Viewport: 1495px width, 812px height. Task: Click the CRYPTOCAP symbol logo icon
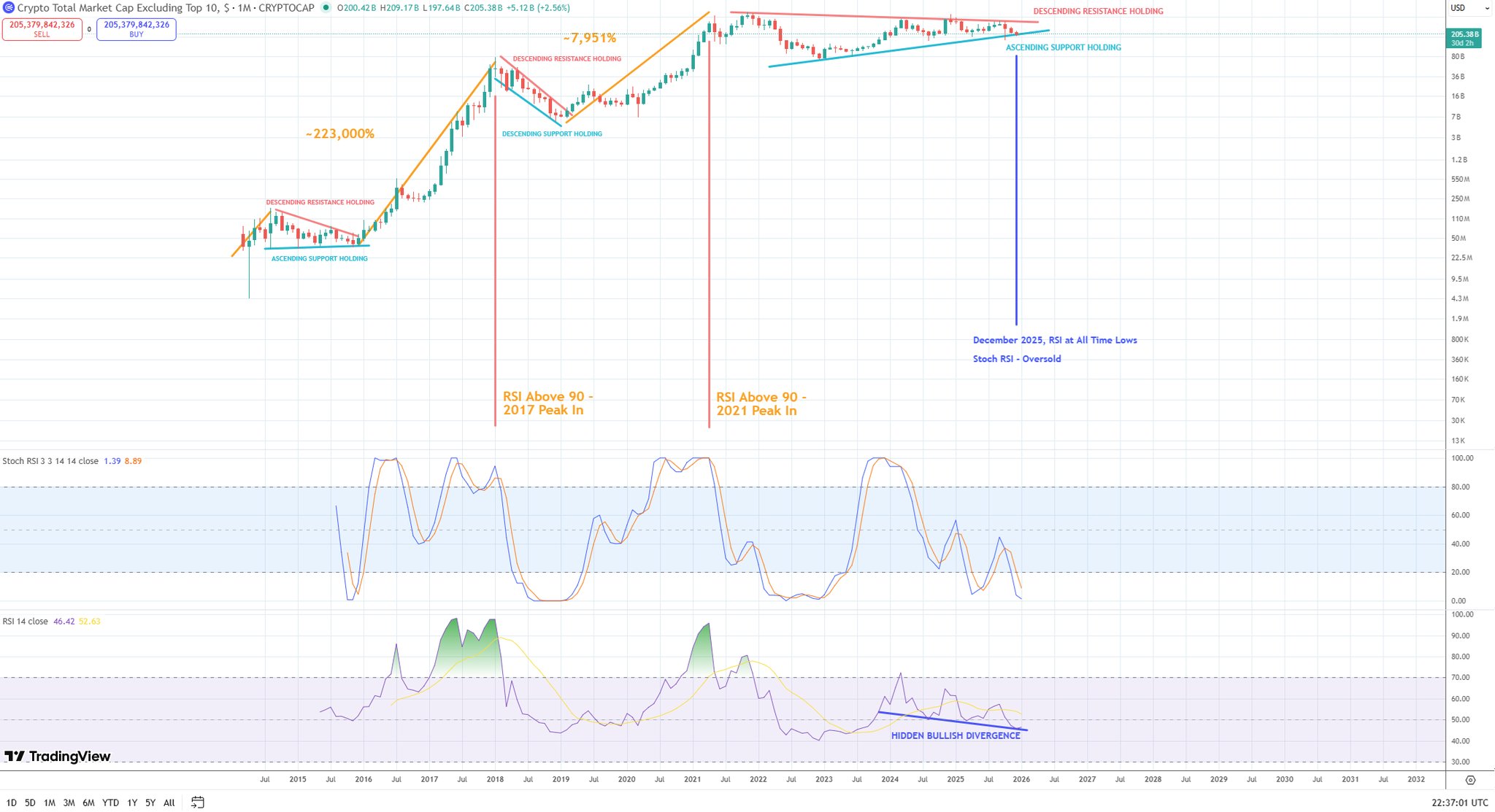pyautogui.click(x=9, y=8)
